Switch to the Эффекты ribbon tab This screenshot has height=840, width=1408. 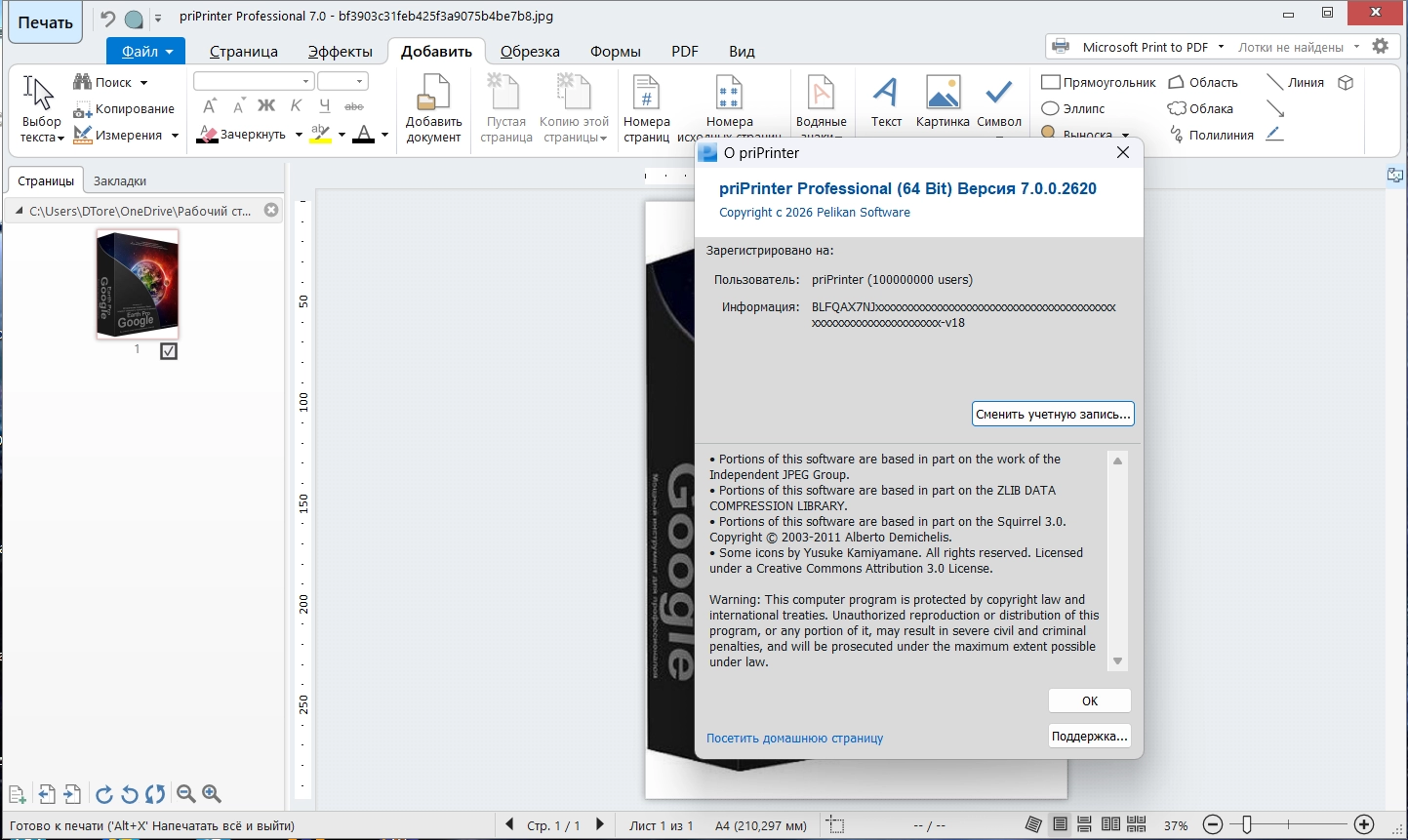[340, 52]
